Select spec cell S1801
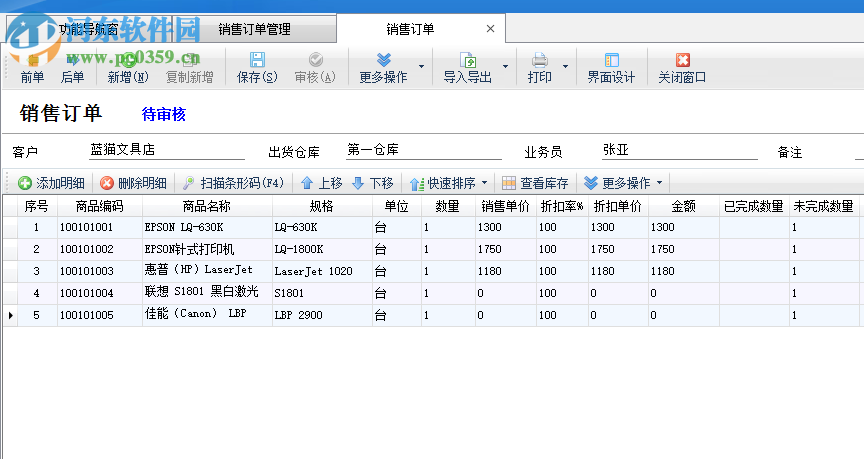This screenshot has width=864, height=459. coord(322,293)
